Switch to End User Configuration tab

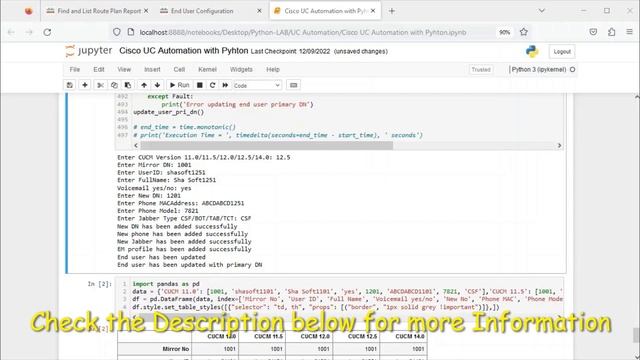(202, 11)
